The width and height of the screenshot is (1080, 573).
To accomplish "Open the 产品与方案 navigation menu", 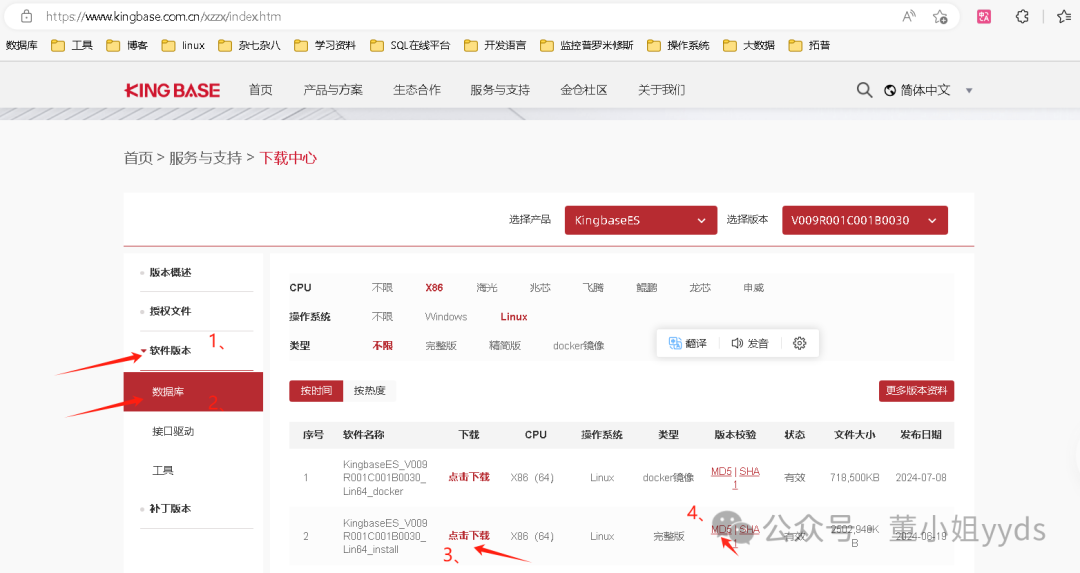I will 333,90.
